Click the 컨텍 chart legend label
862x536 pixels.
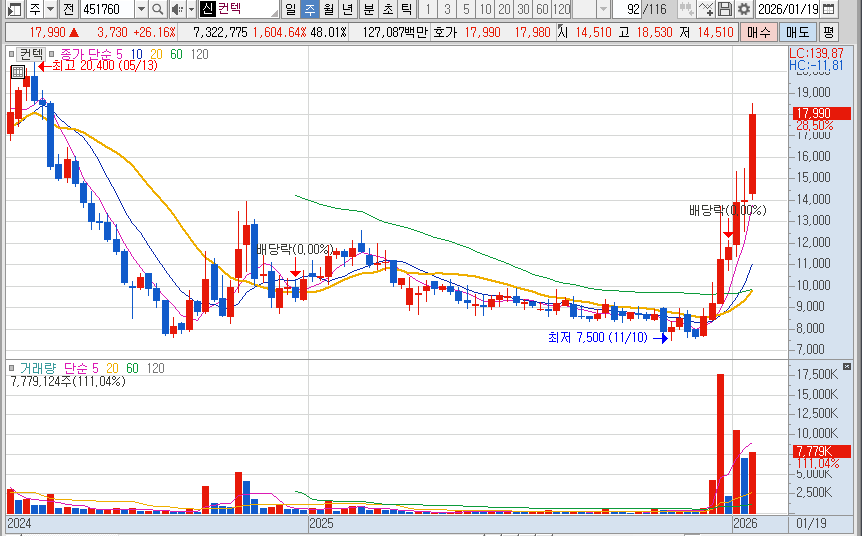coord(31,54)
